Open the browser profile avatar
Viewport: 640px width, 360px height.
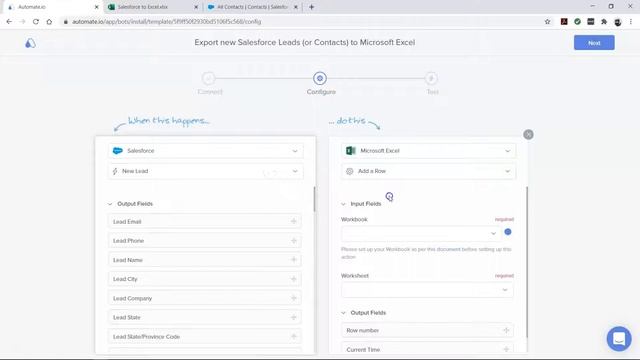coord(618,22)
